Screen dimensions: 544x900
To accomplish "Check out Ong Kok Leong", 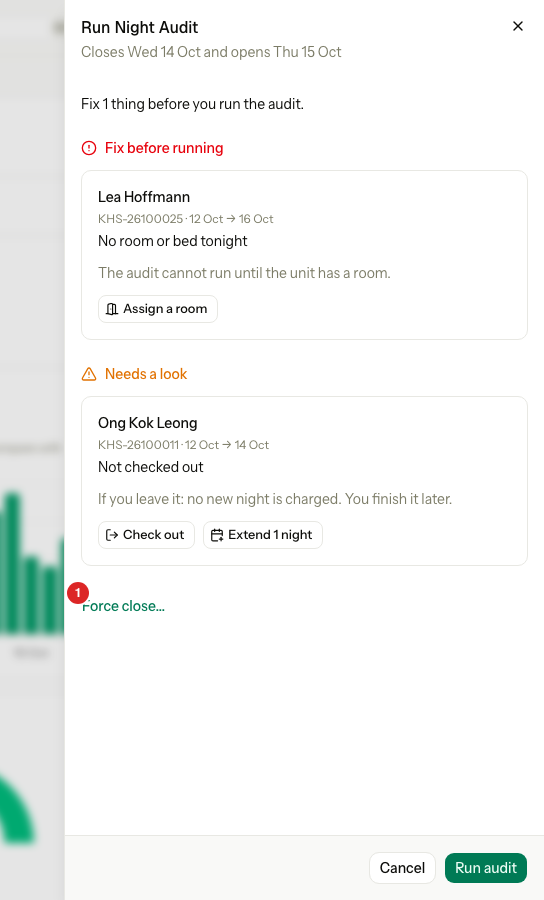I will point(146,535).
